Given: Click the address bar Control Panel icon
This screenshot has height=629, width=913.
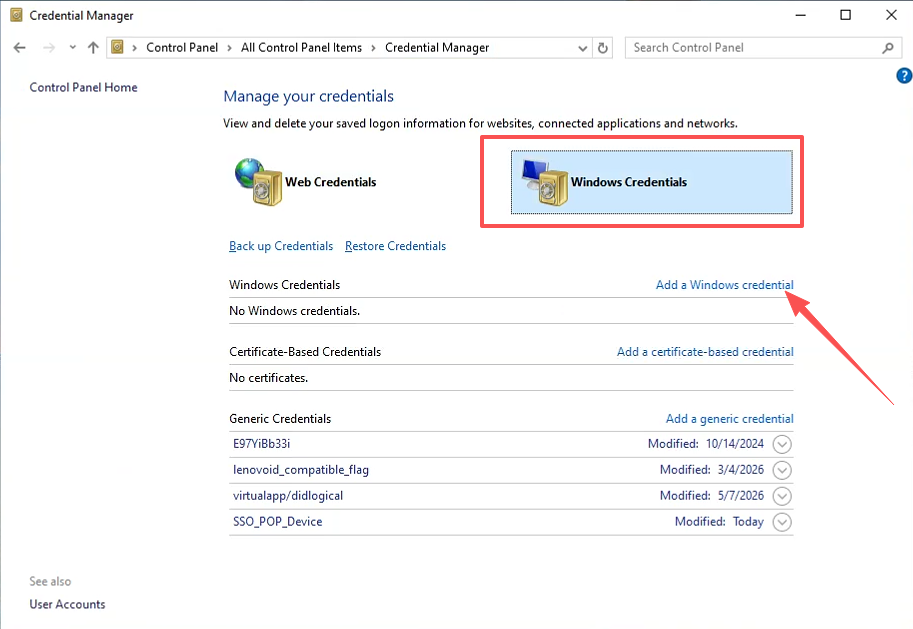Looking at the screenshot, I should [x=117, y=47].
